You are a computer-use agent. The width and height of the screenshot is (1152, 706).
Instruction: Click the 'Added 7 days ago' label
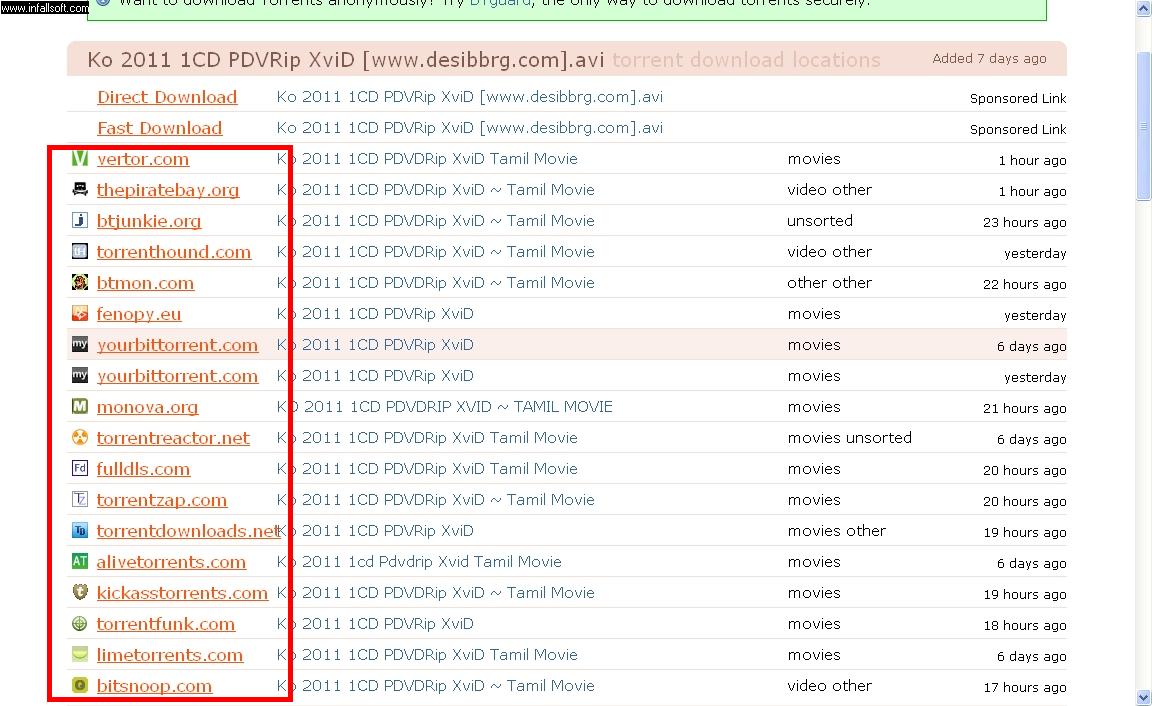989,58
